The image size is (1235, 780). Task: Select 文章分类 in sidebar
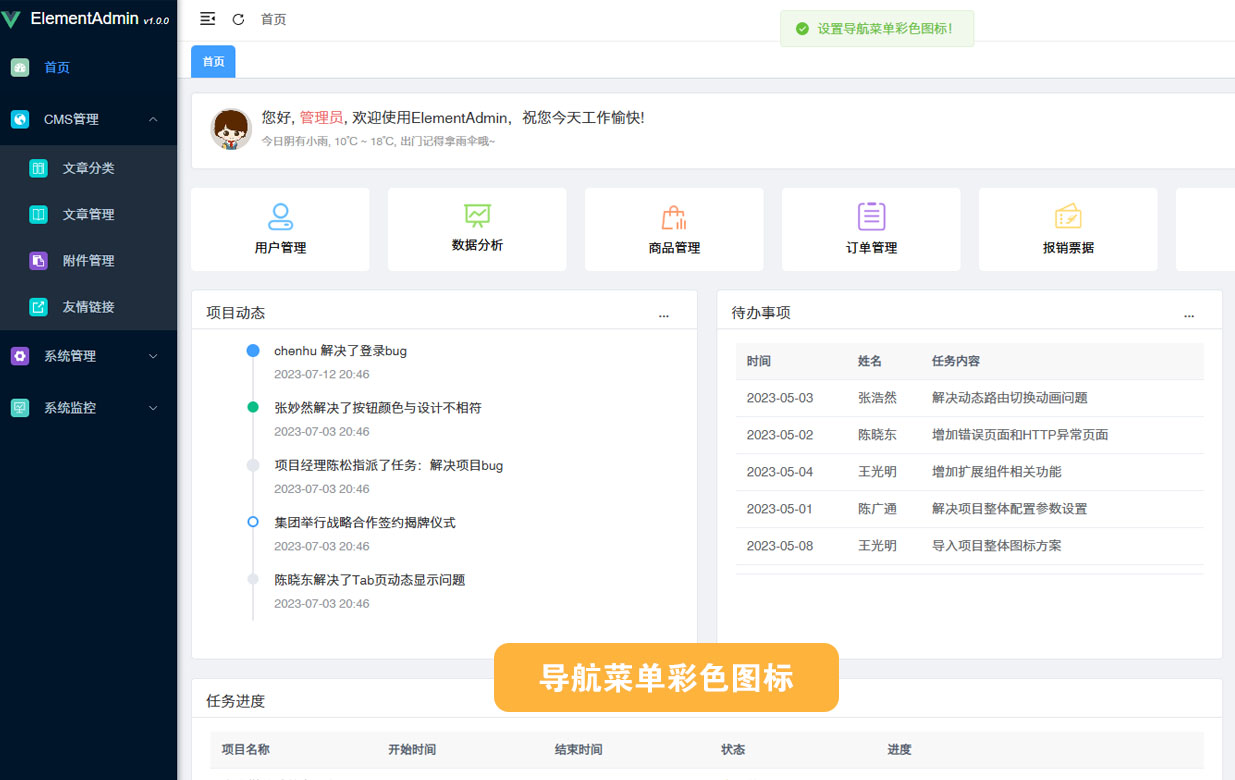[x=88, y=168]
